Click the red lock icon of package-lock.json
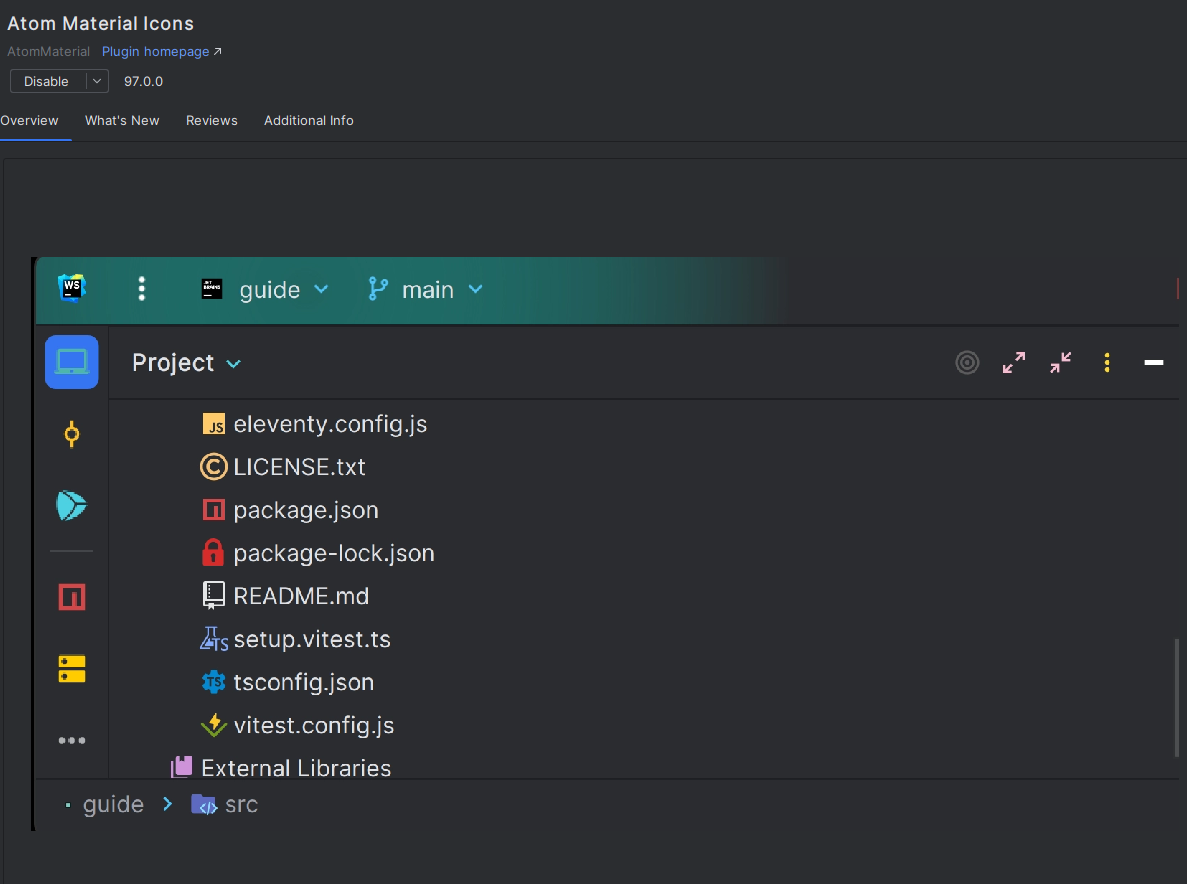The height and width of the screenshot is (884, 1187). coord(213,552)
